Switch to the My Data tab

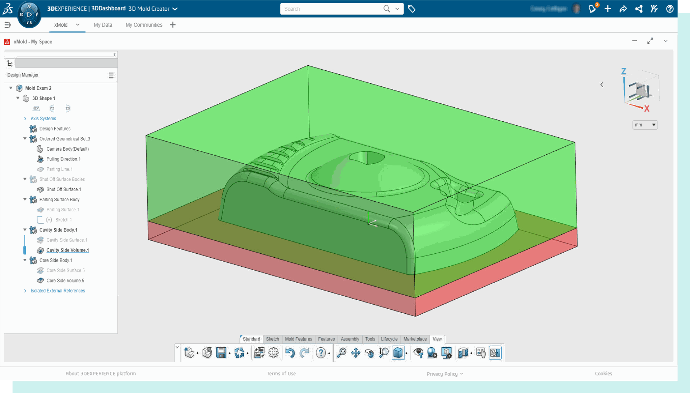point(103,25)
